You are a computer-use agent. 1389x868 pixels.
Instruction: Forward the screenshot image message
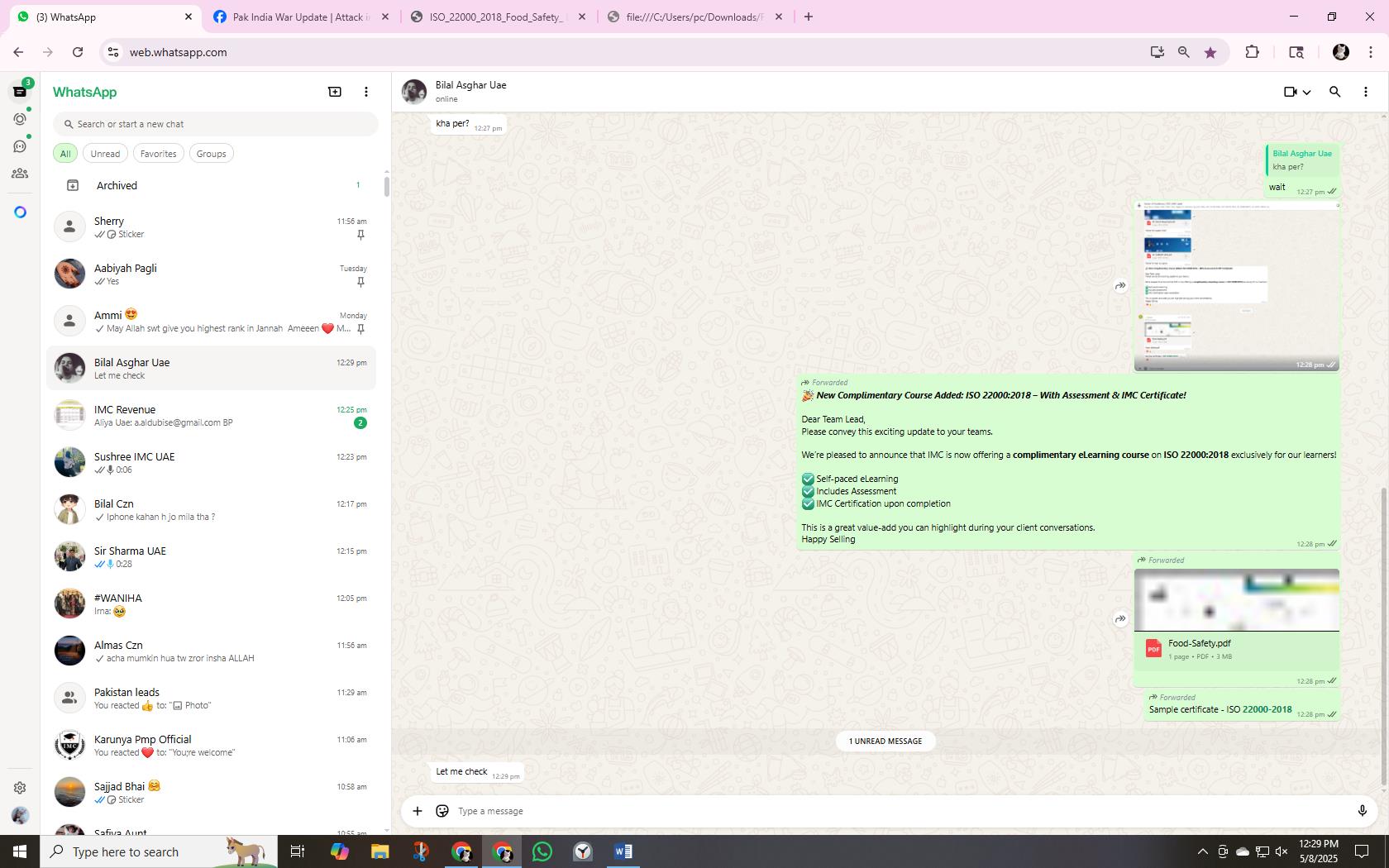click(1120, 286)
